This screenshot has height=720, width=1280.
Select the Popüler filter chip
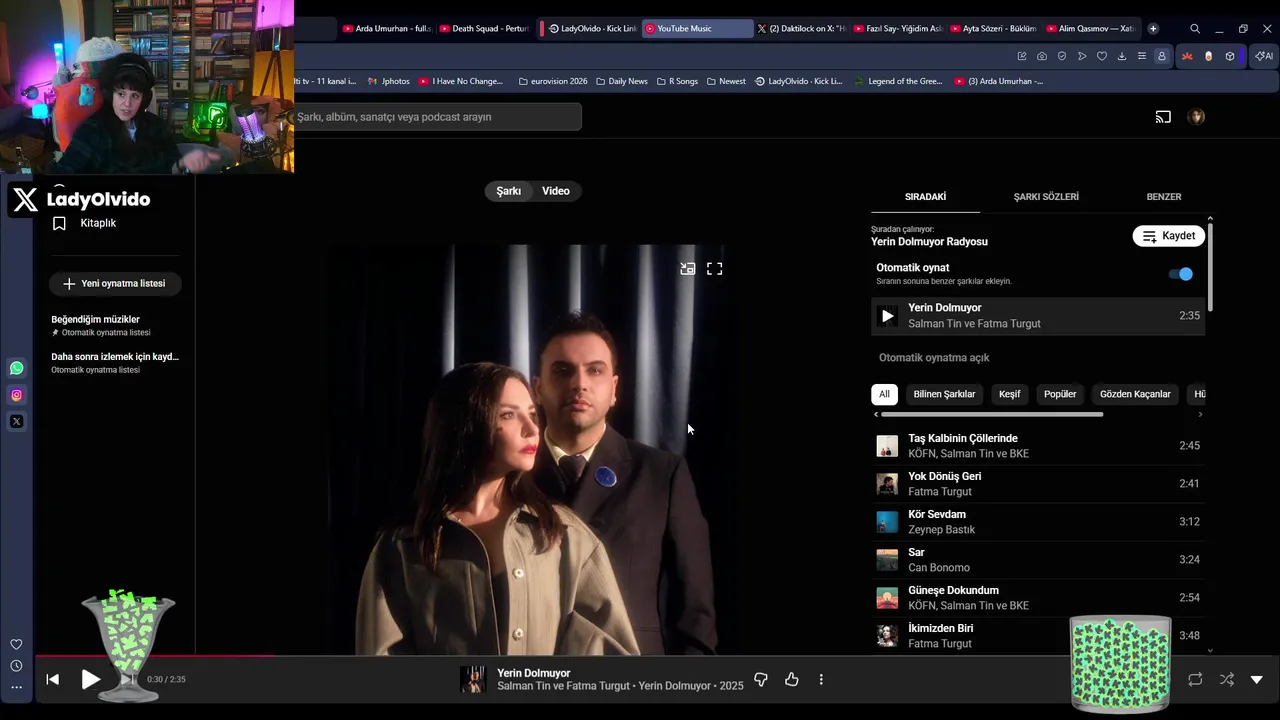1060,394
